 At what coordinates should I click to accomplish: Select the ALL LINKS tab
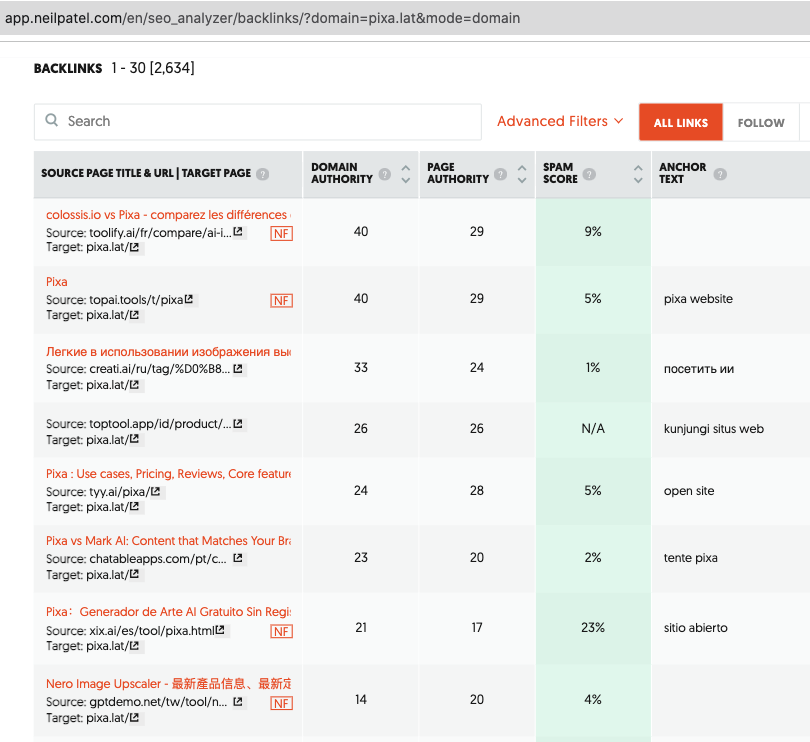pyautogui.click(x=680, y=122)
